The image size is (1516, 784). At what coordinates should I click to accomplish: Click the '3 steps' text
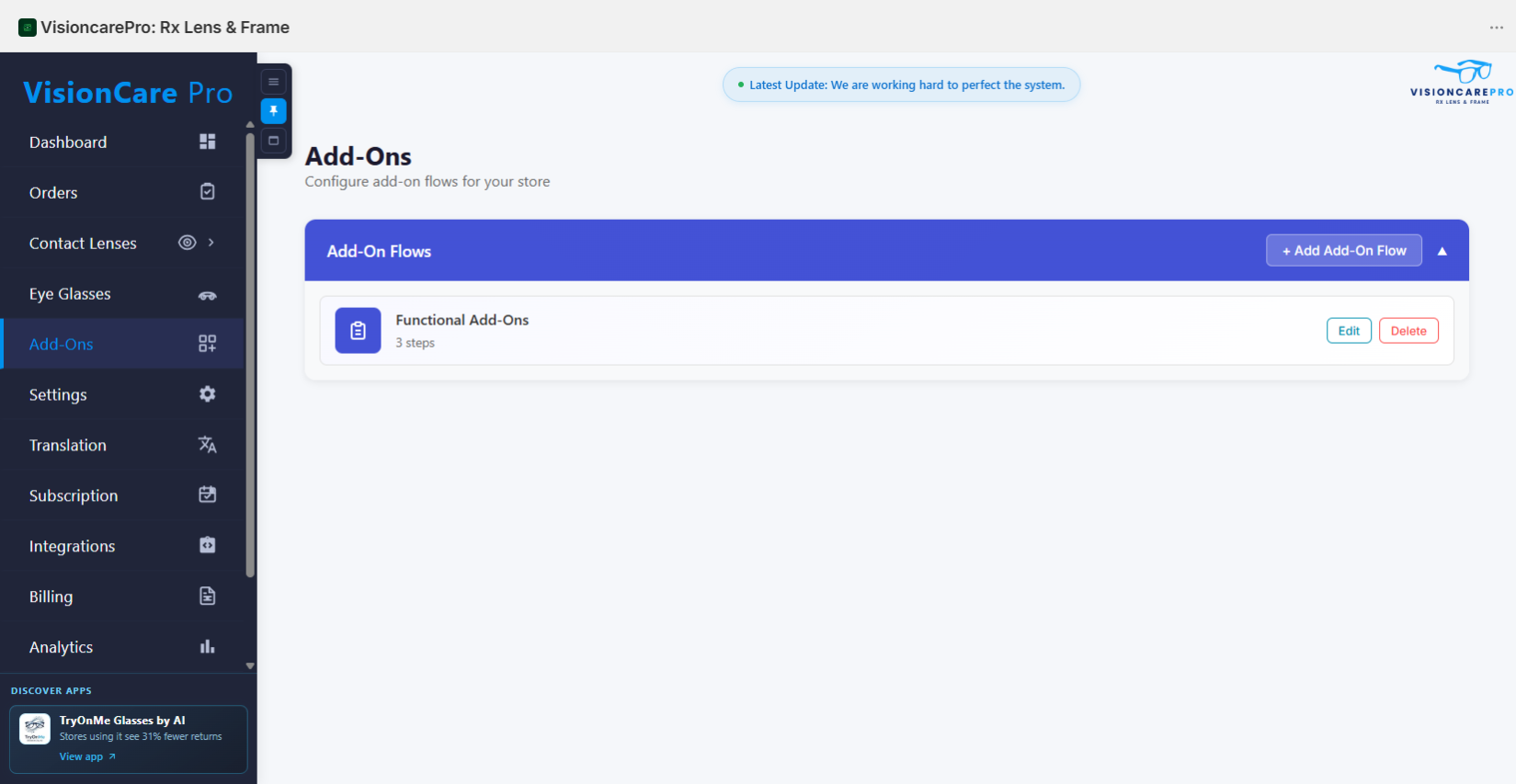tap(415, 343)
